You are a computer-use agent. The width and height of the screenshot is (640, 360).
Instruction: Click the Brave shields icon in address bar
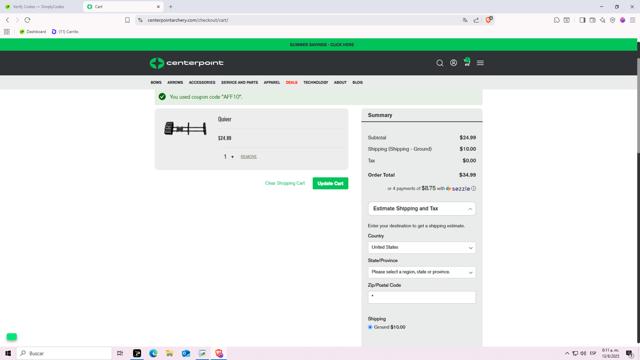click(489, 20)
